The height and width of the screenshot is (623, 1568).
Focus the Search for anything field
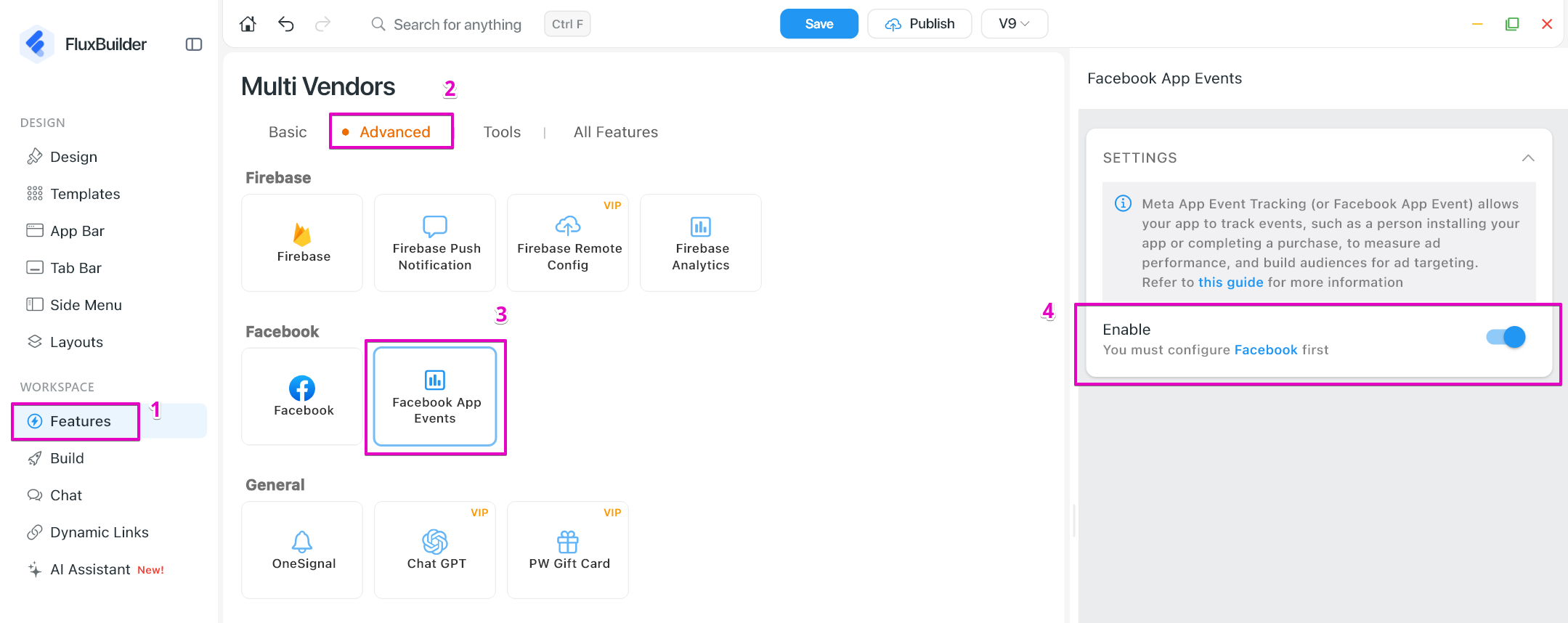point(458,25)
